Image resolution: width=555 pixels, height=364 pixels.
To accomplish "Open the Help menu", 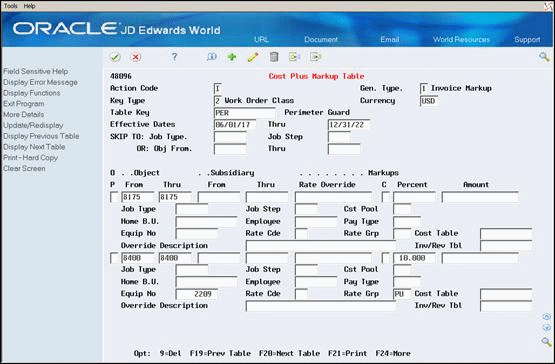I will [x=29, y=6].
